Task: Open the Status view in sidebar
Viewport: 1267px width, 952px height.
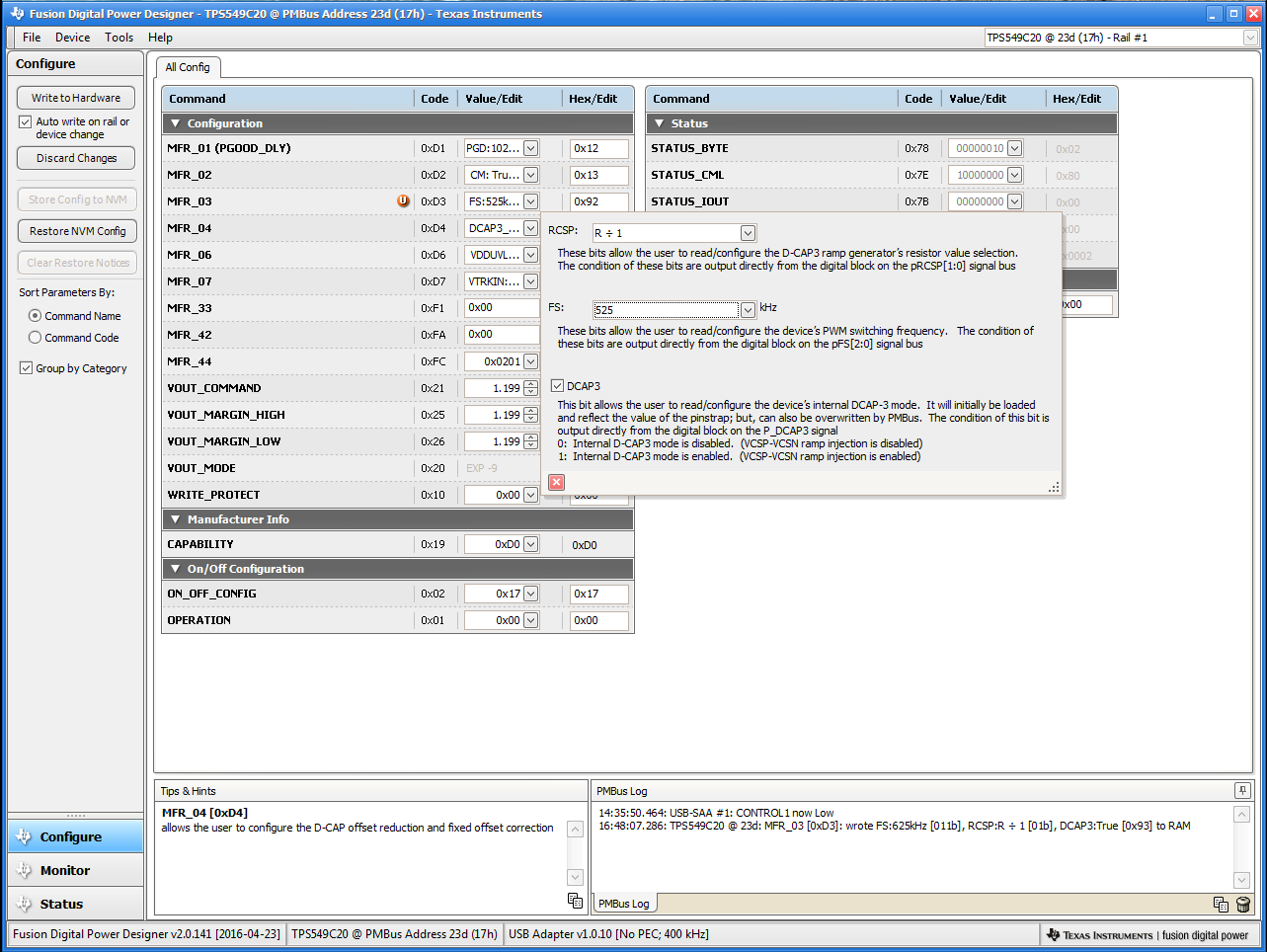Action: pyautogui.click(x=61, y=904)
